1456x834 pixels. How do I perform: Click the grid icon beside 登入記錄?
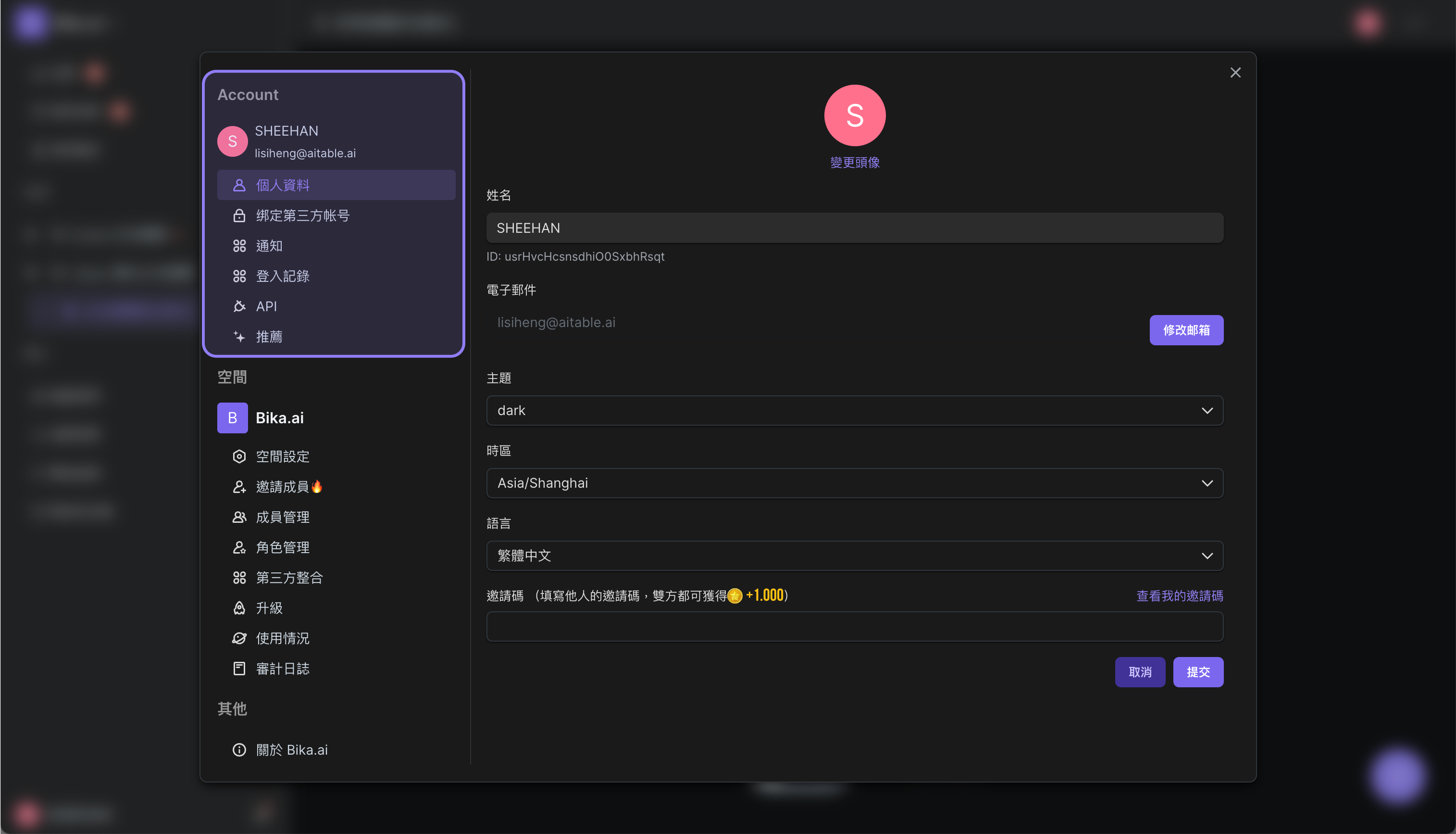(239, 276)
